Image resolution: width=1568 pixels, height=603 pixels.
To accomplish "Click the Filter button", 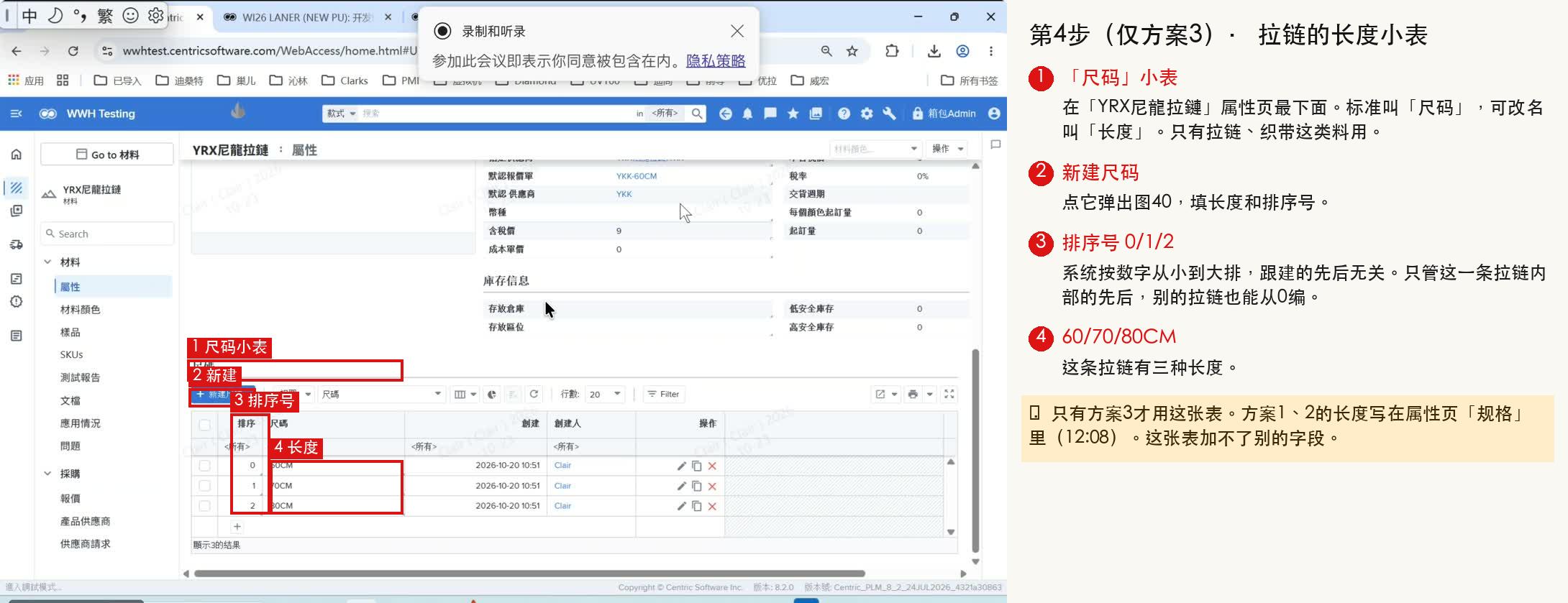I will [663, 394].
